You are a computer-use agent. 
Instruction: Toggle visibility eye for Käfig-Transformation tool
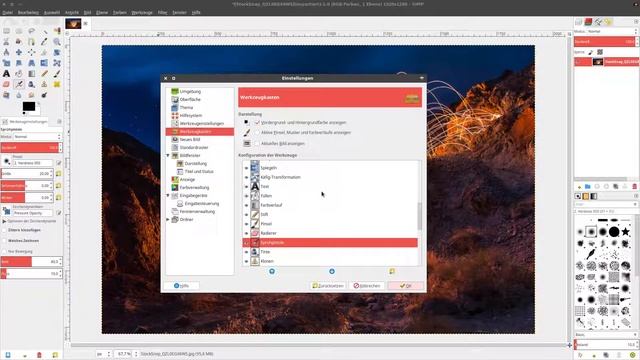coord(246,177)
